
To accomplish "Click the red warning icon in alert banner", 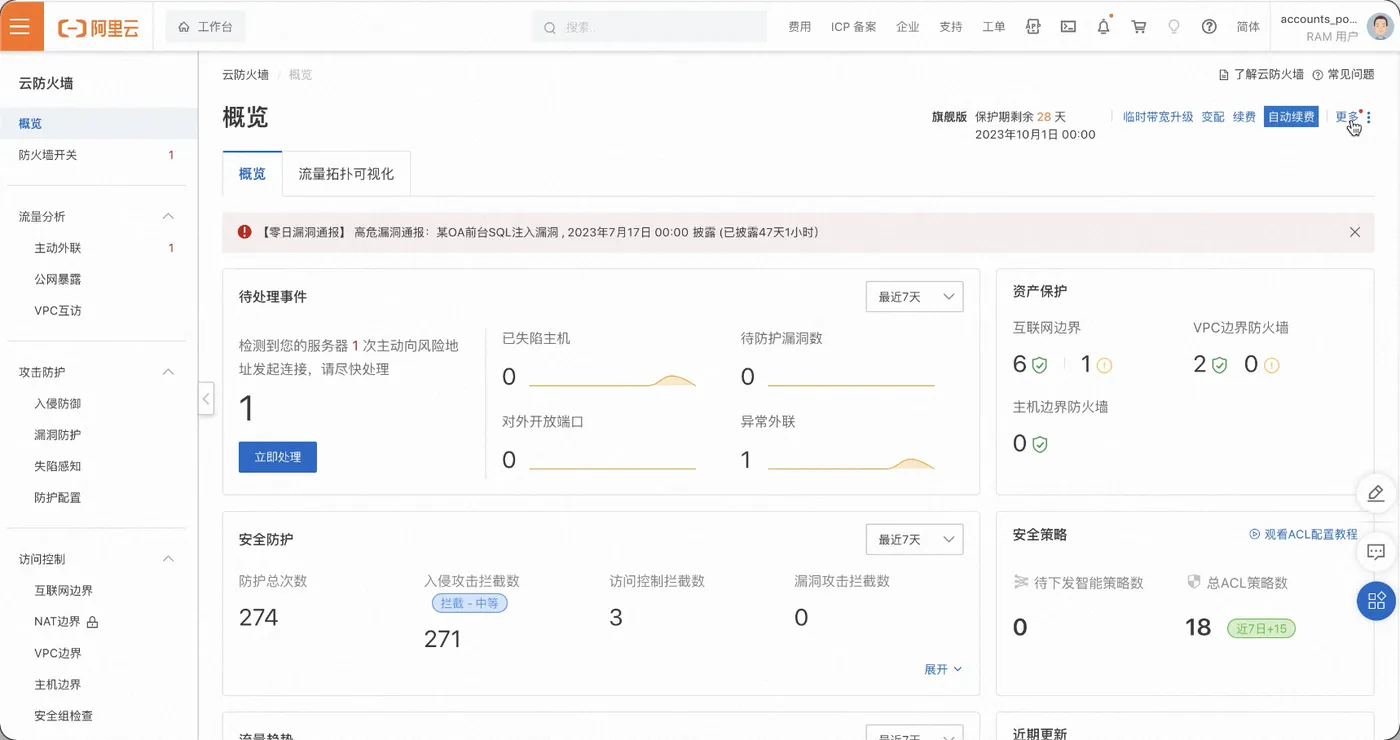I will pos(244,232).
